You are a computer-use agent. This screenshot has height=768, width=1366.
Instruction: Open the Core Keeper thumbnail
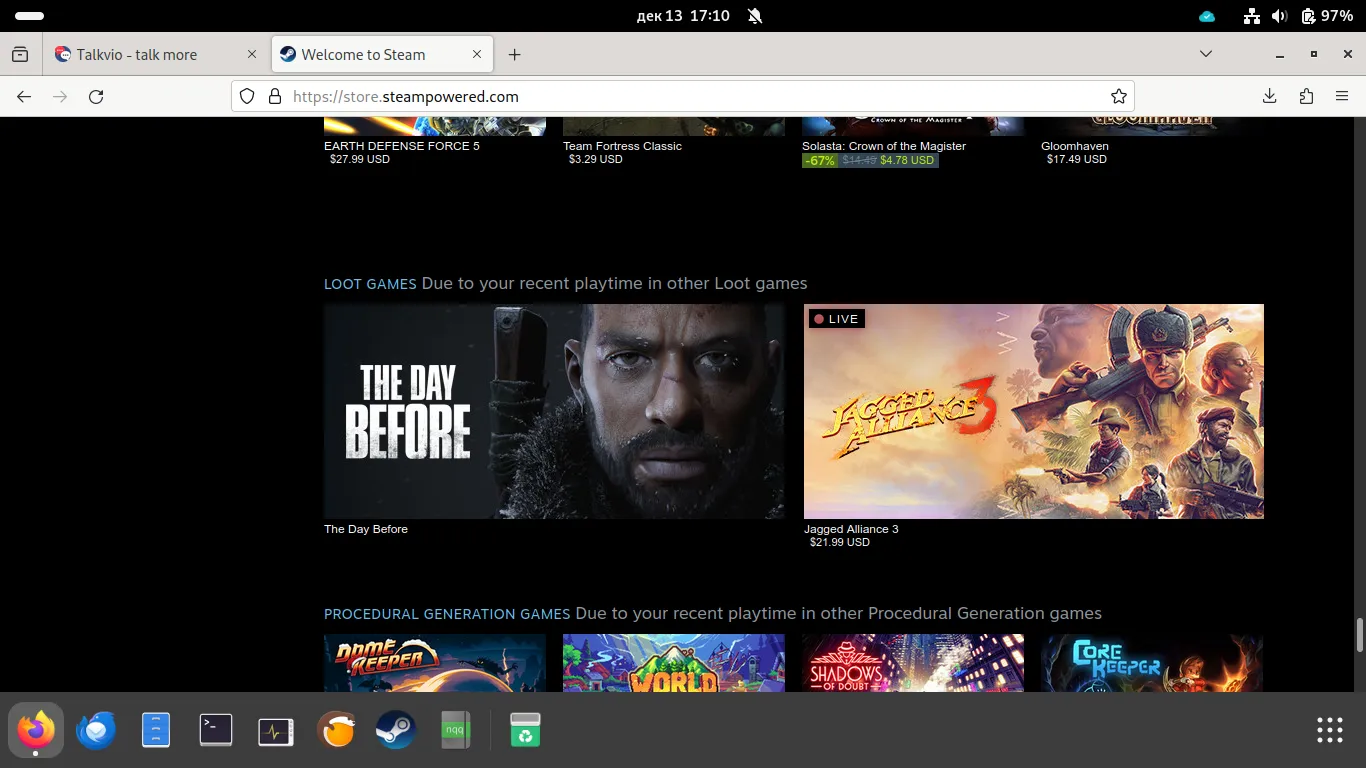click(1152, 663)
